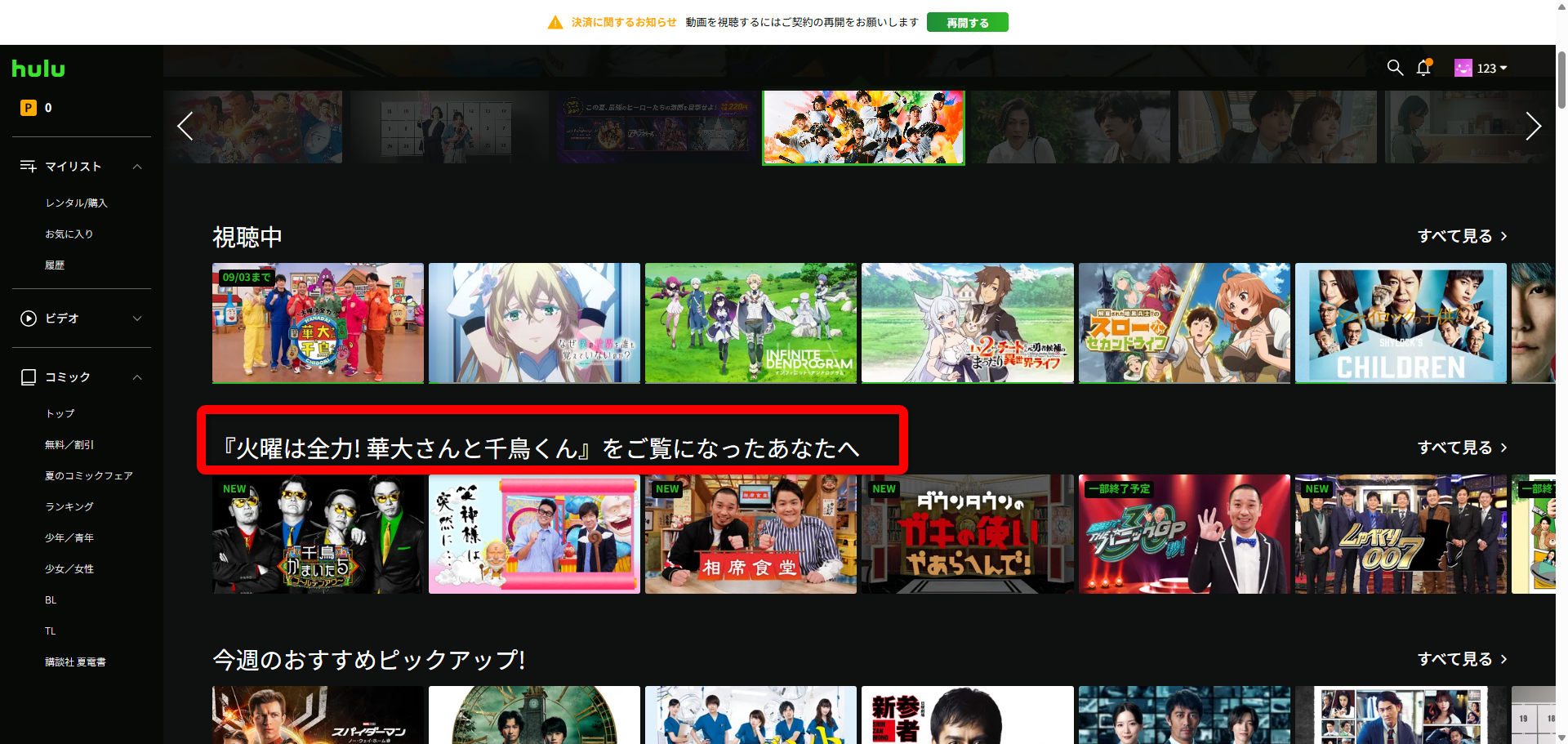Open TL comics category

click(x=51, y=631)
